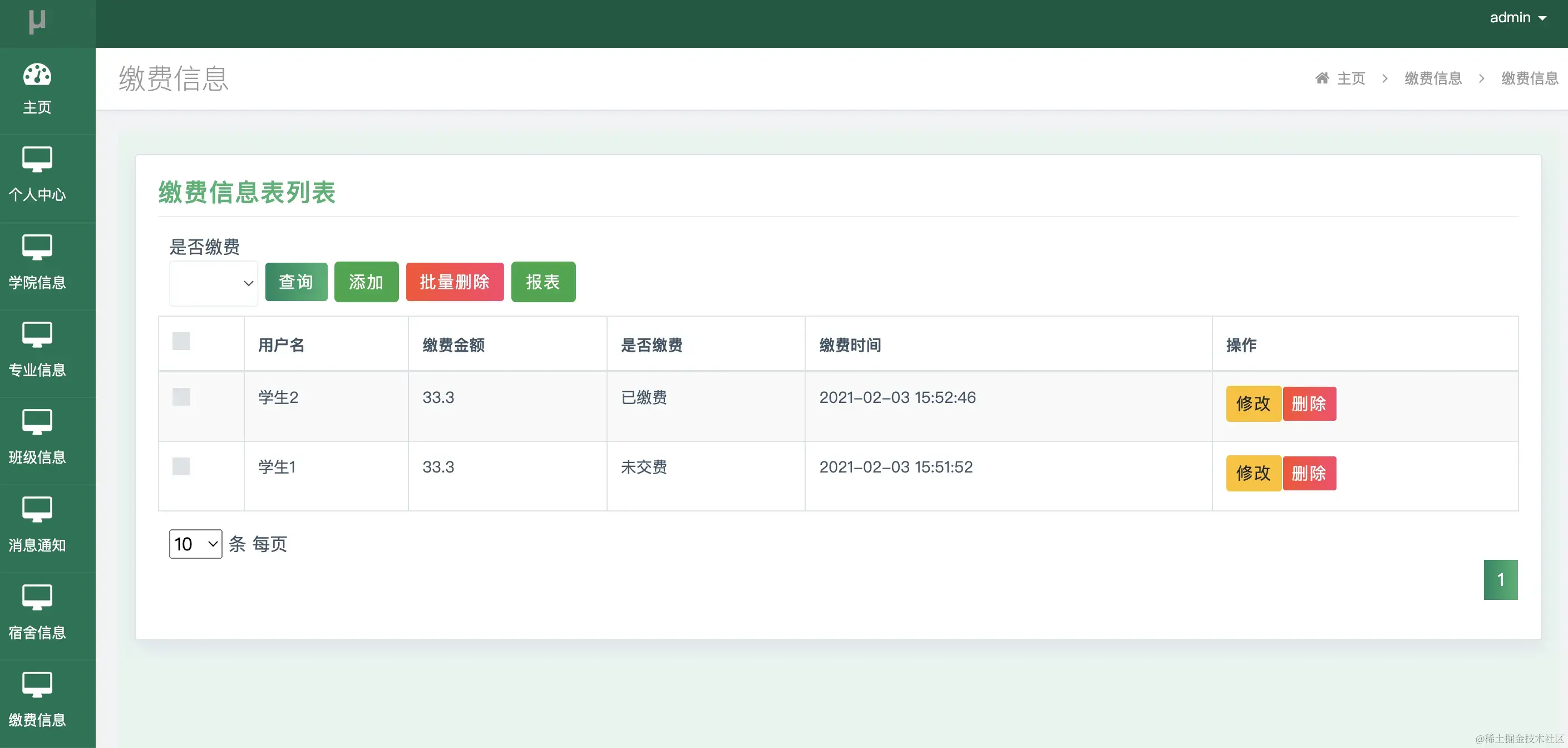The height and width of the screenshot is (748, 1568).
Task: Click the 查询 search button
Action: (x=296, y=282)
